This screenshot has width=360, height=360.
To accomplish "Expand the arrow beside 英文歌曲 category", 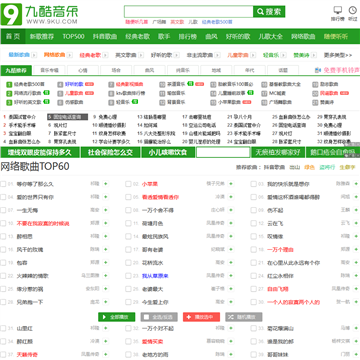I will pos(141,55).
